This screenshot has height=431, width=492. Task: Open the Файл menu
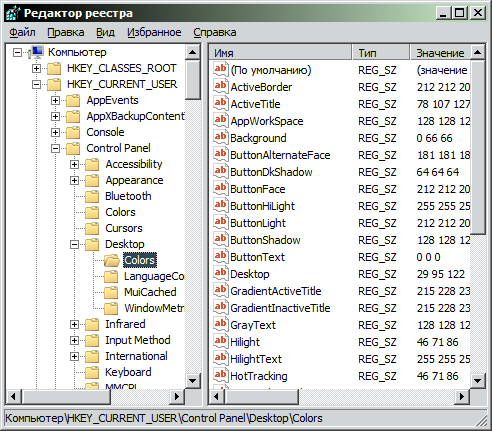point(22,32)
